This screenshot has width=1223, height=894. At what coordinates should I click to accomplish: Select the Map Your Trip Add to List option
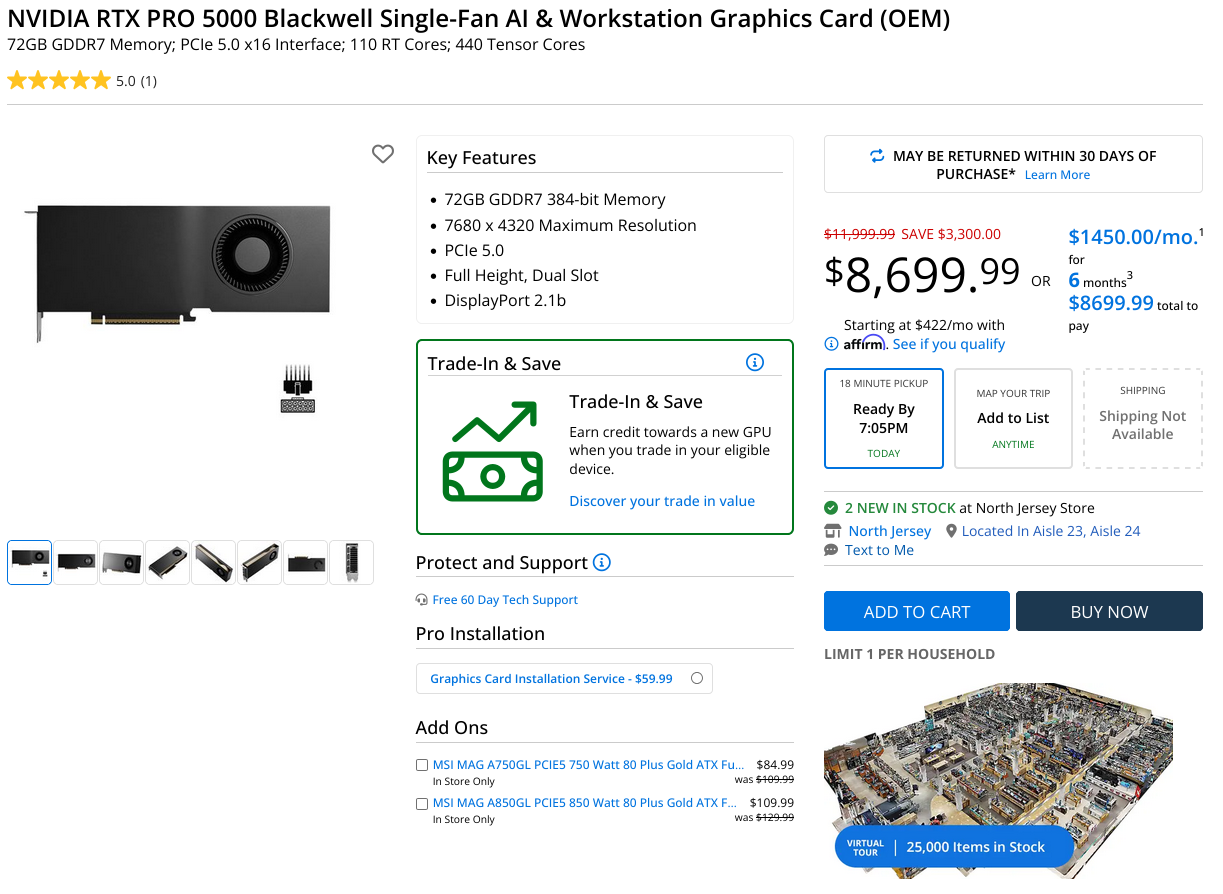[x=1013, y=418]
